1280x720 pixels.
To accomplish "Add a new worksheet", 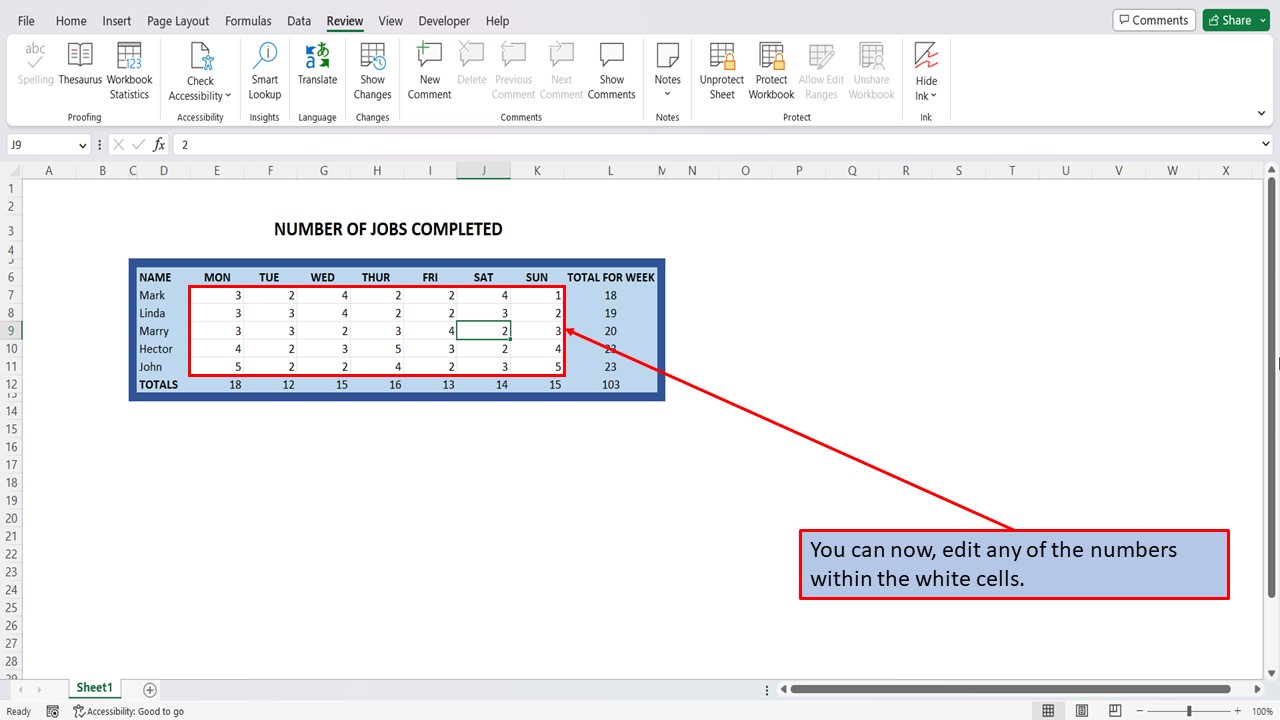I will tap(148, 689).
